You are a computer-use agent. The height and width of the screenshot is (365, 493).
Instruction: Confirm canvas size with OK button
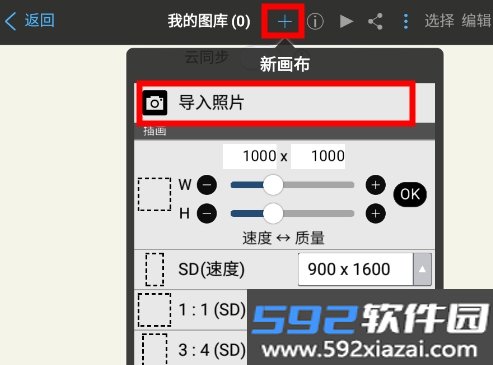pos(410,194)
